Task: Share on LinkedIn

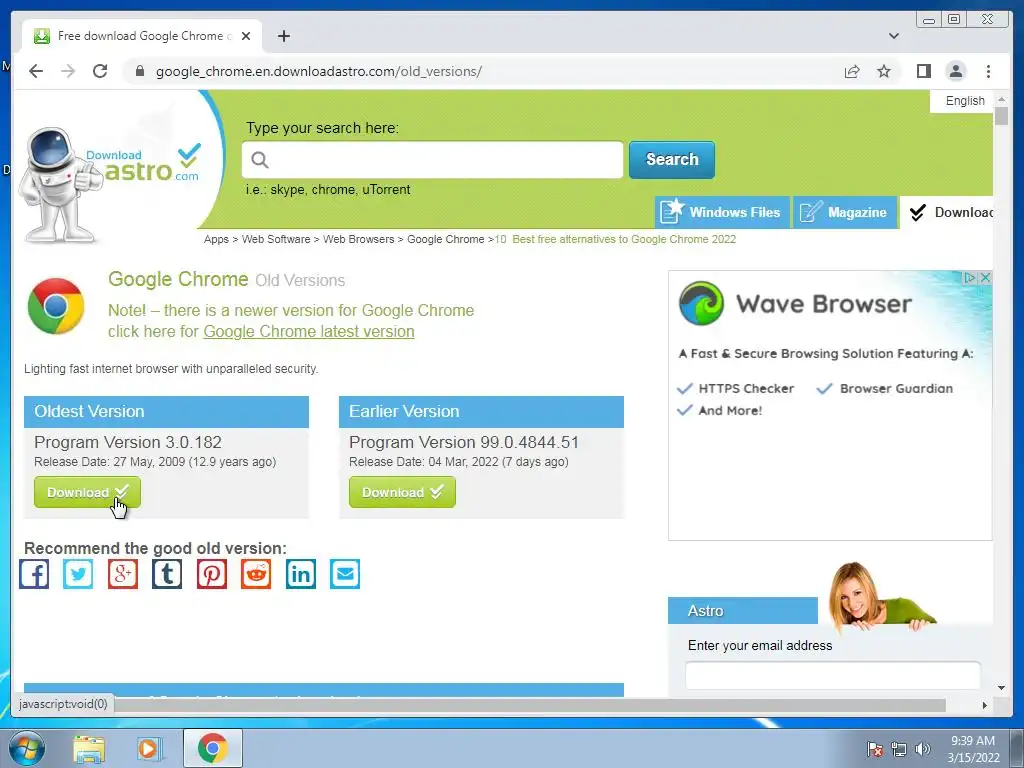Action: (300, 574)
